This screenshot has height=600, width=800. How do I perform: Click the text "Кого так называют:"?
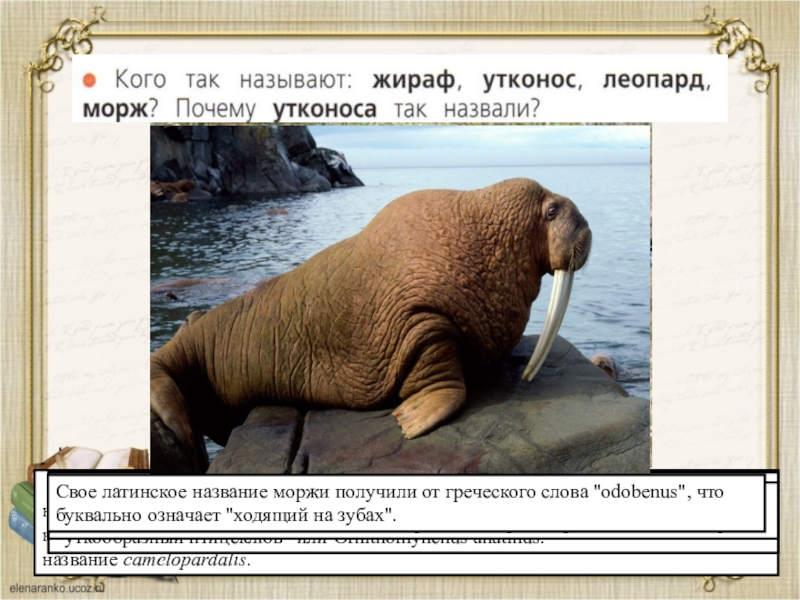234,80
